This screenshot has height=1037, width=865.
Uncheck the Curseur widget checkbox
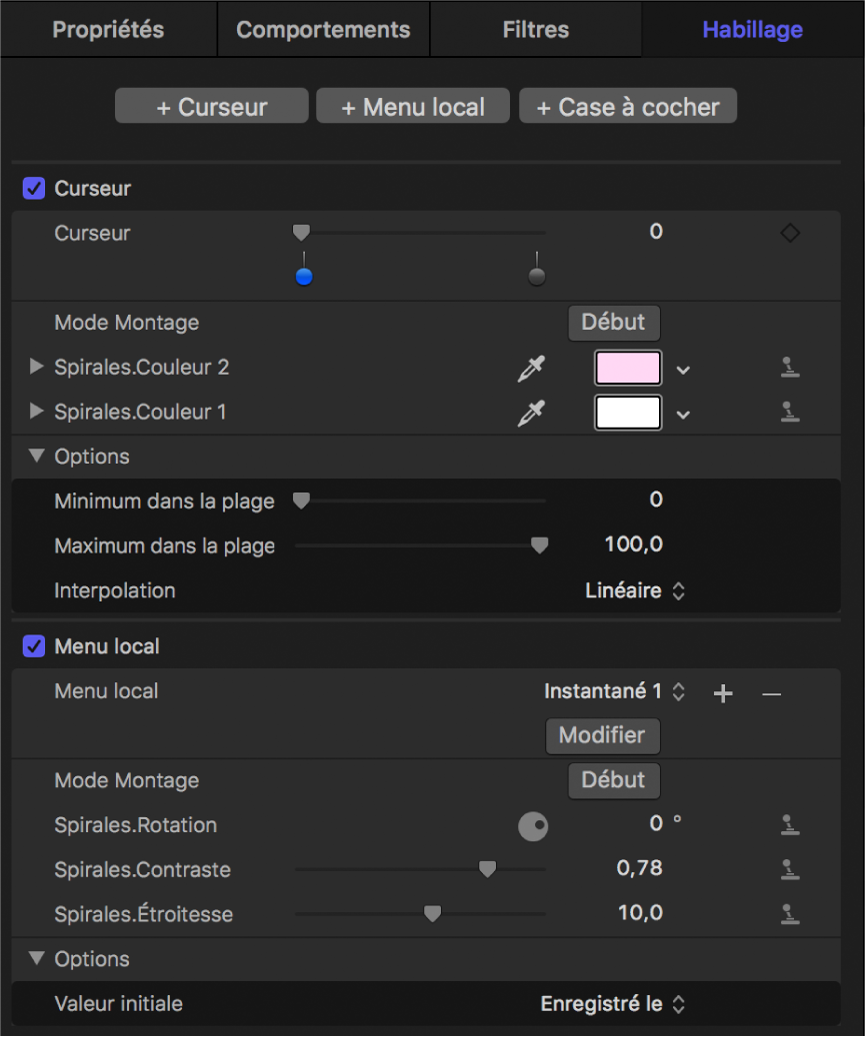click(x=34, y=188)
